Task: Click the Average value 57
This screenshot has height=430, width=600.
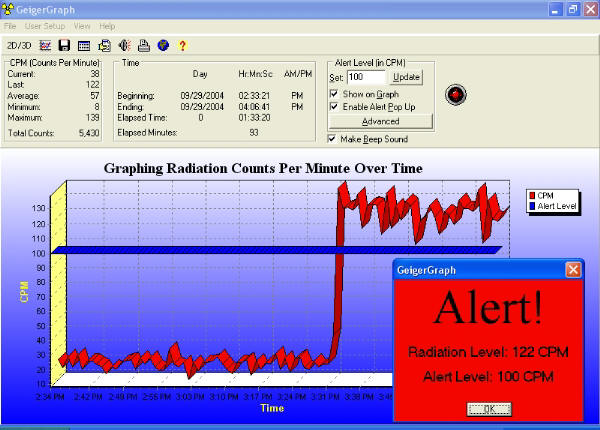Action: click(x=95, y=96)
